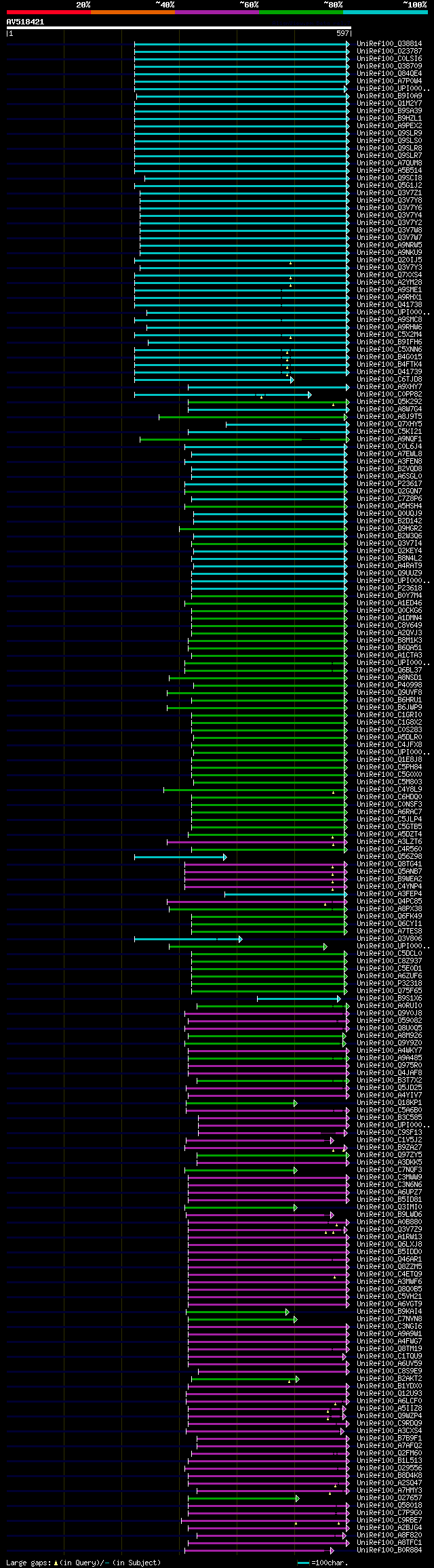This screenshot has height=1568, width=434.
Task: Click hit label UniRef100_A1RW13
Action: tap(389, 1237)
